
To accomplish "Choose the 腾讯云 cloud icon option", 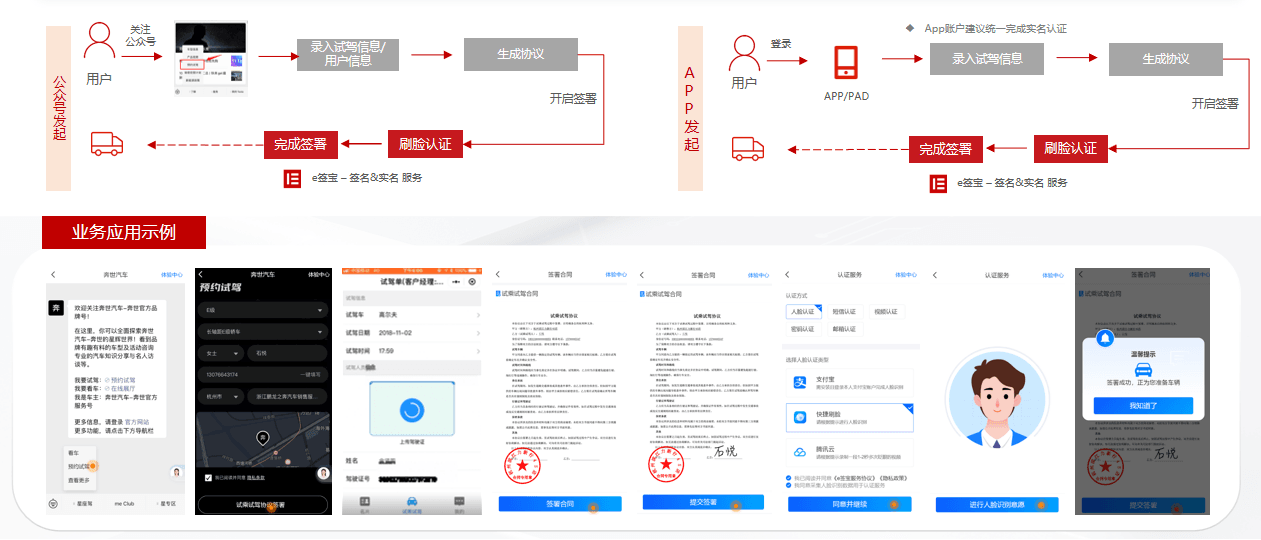I will click(x=801, y=452).
